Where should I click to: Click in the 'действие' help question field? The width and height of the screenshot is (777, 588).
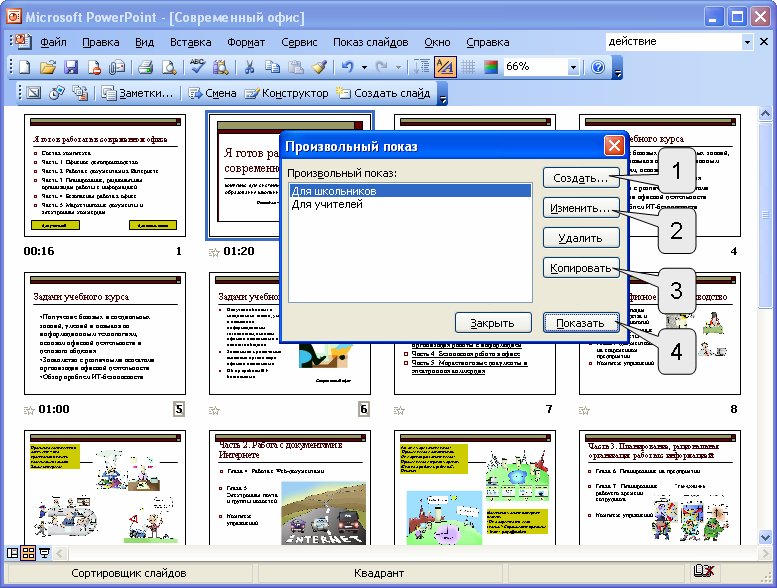(673, 42)
